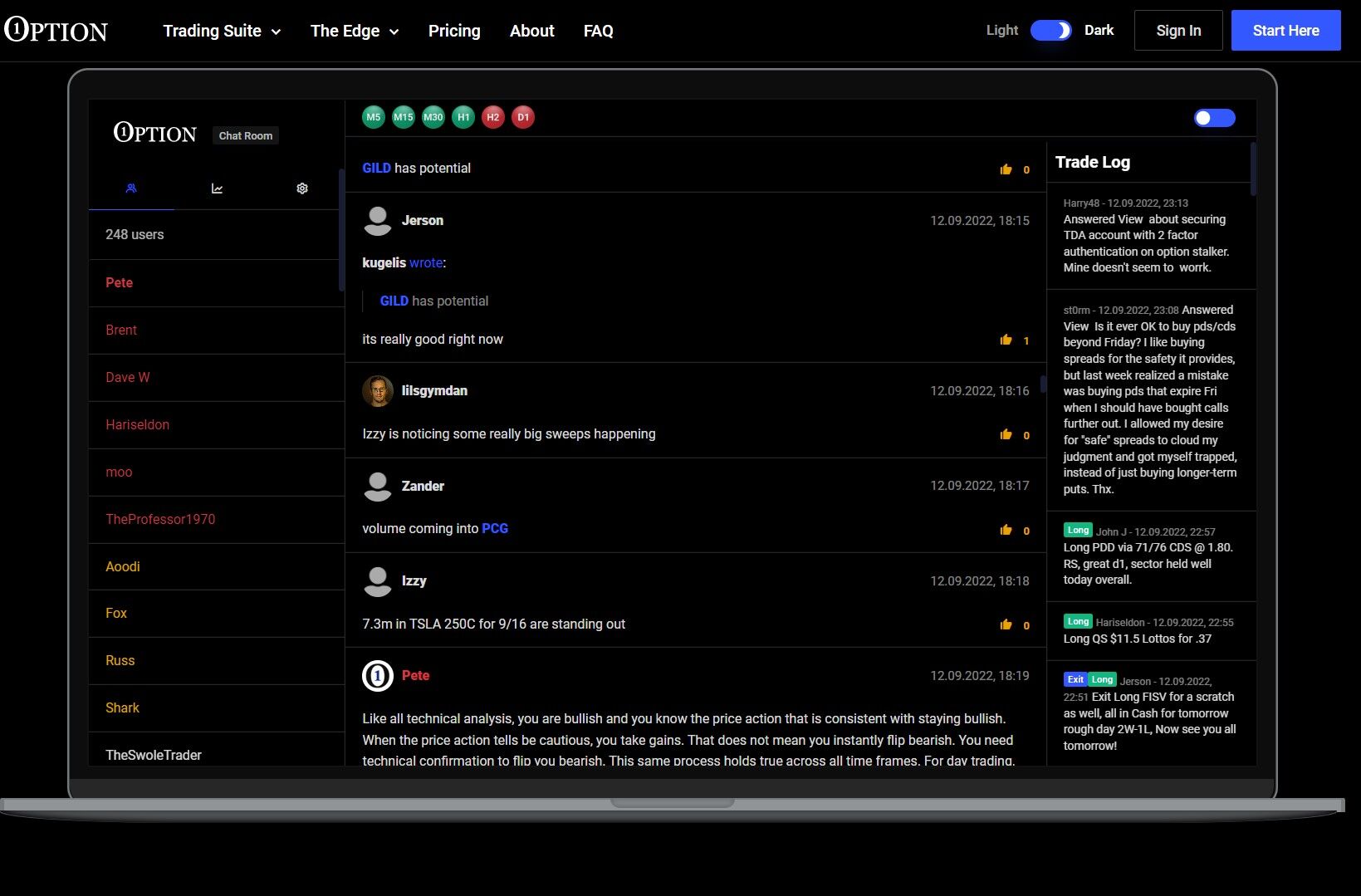
Task: Click the M5 timeframe indicator circle
Action: [374, 117]
